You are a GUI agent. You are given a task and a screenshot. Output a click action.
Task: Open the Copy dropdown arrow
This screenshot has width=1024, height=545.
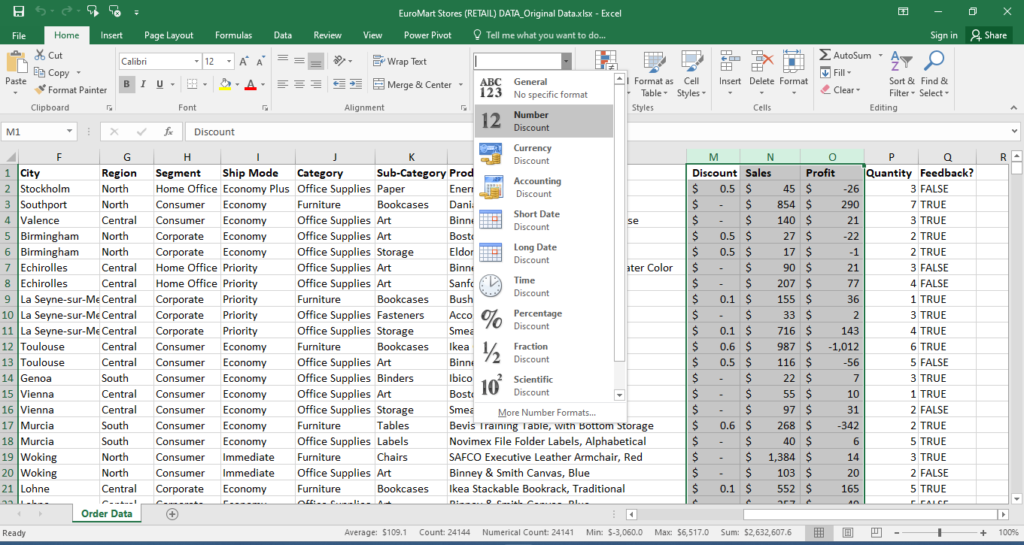click(78, 73)
